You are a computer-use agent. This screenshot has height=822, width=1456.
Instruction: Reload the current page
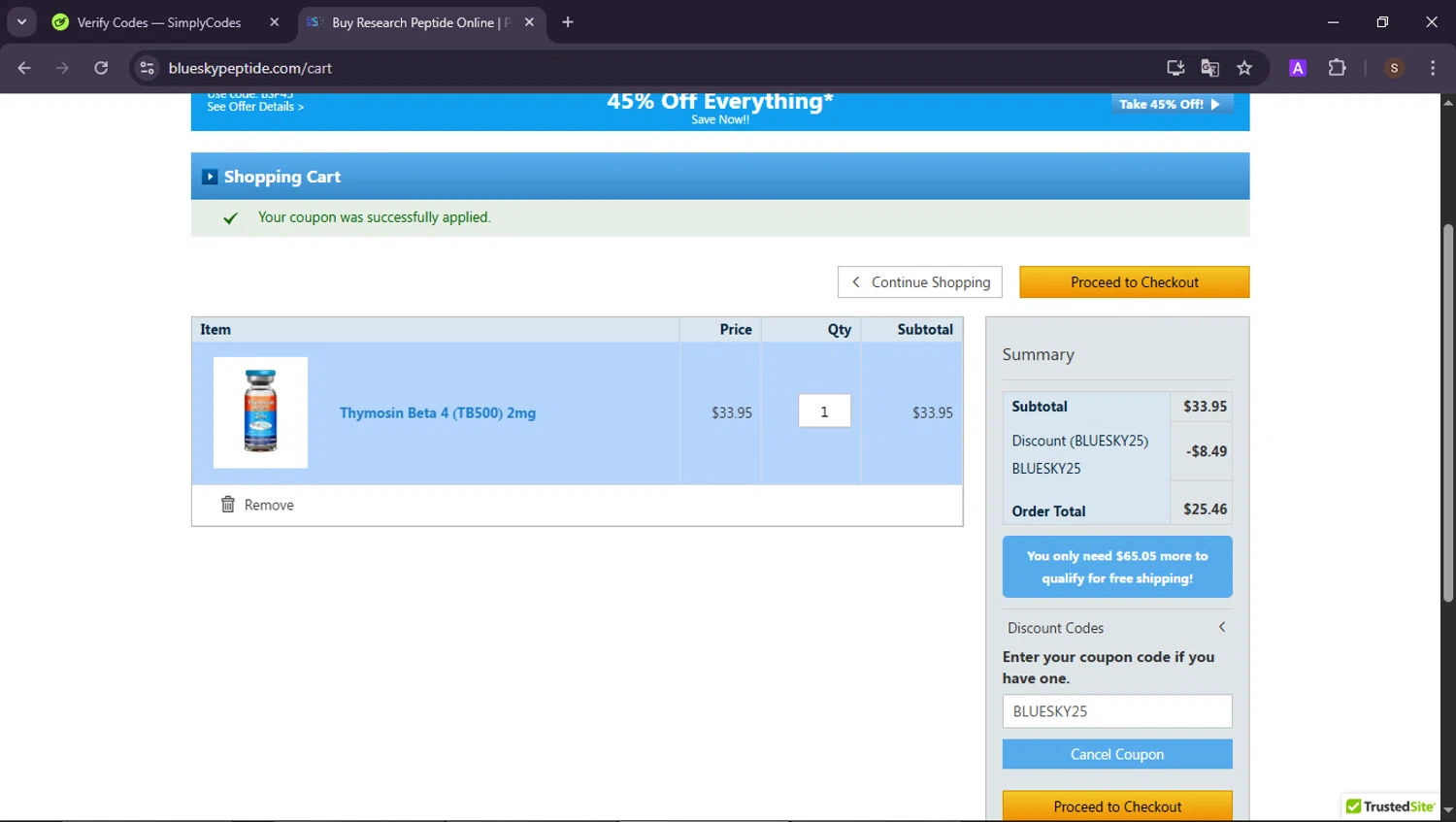coord(101,68)
